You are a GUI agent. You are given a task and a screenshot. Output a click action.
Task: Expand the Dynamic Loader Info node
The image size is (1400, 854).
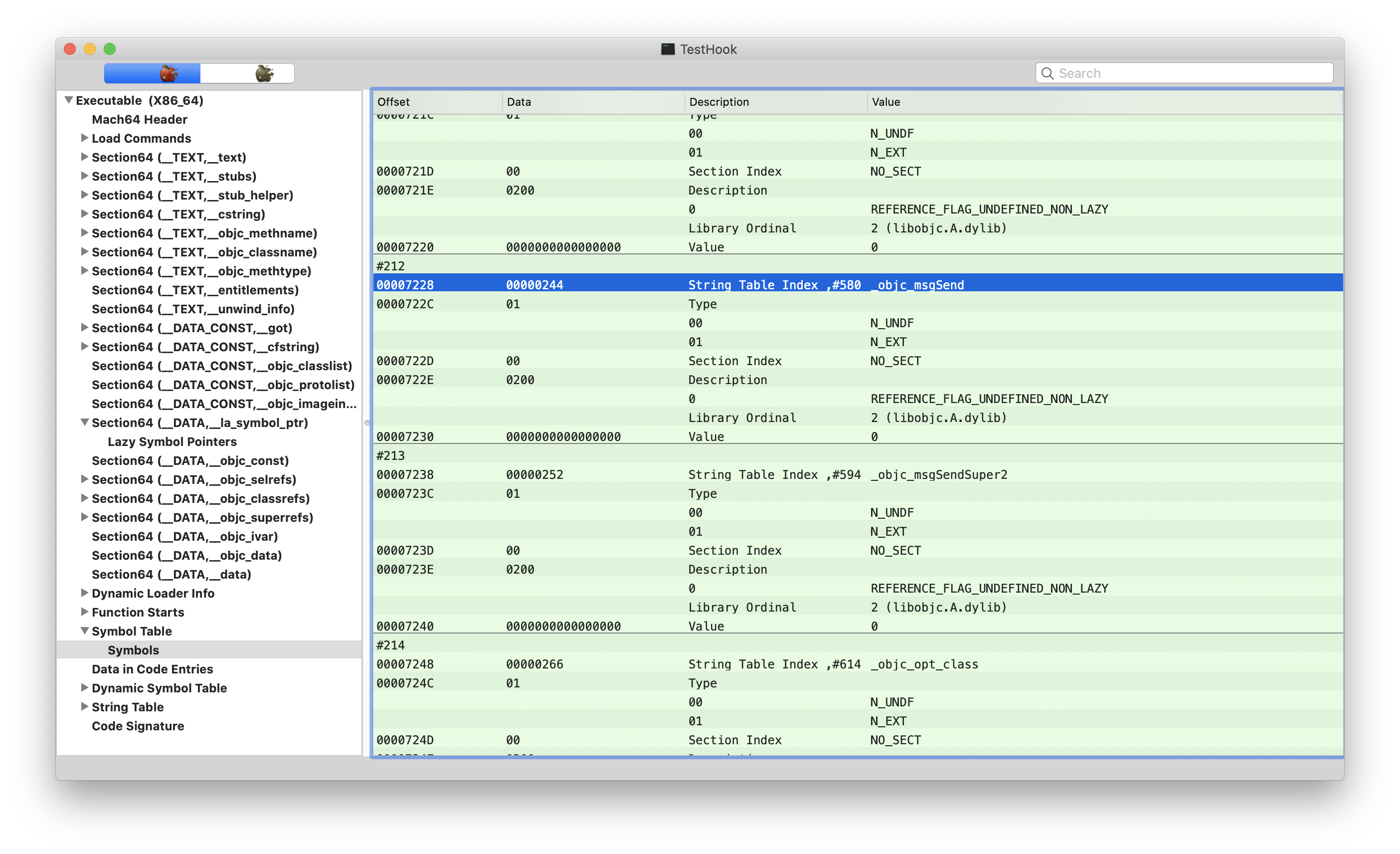coord(84,593)
